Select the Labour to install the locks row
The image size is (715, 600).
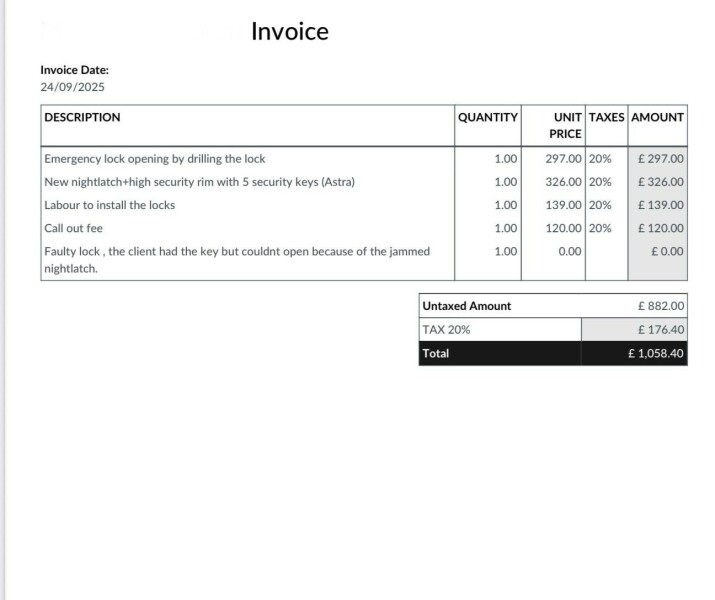click(109, 205)
